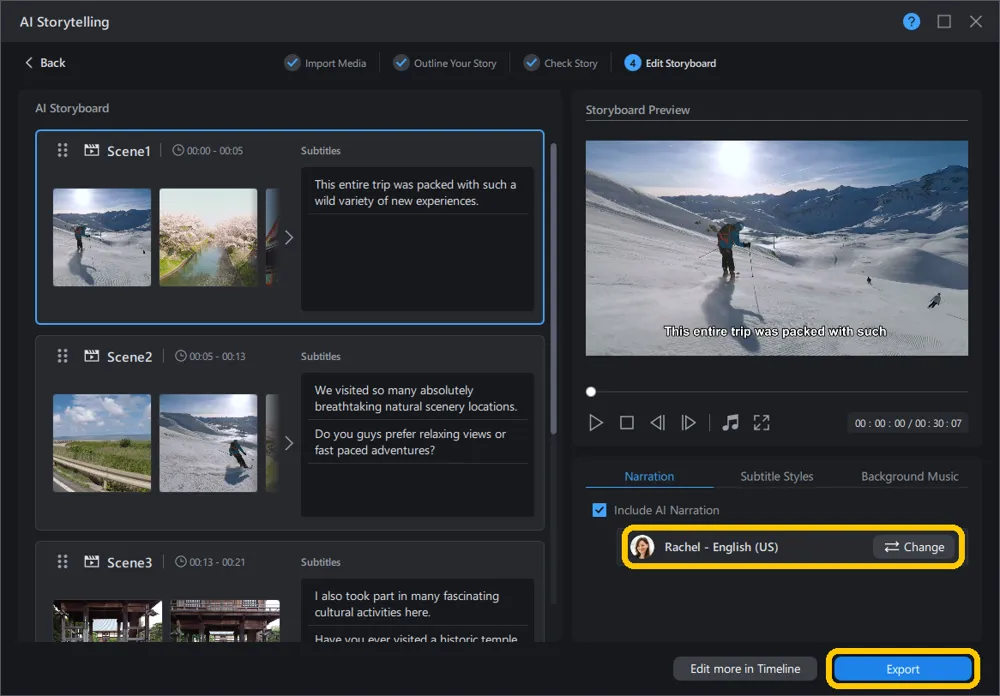Switch to the Background Music tab
Viewport: 1000px width, 696px height.
point(909,476)
